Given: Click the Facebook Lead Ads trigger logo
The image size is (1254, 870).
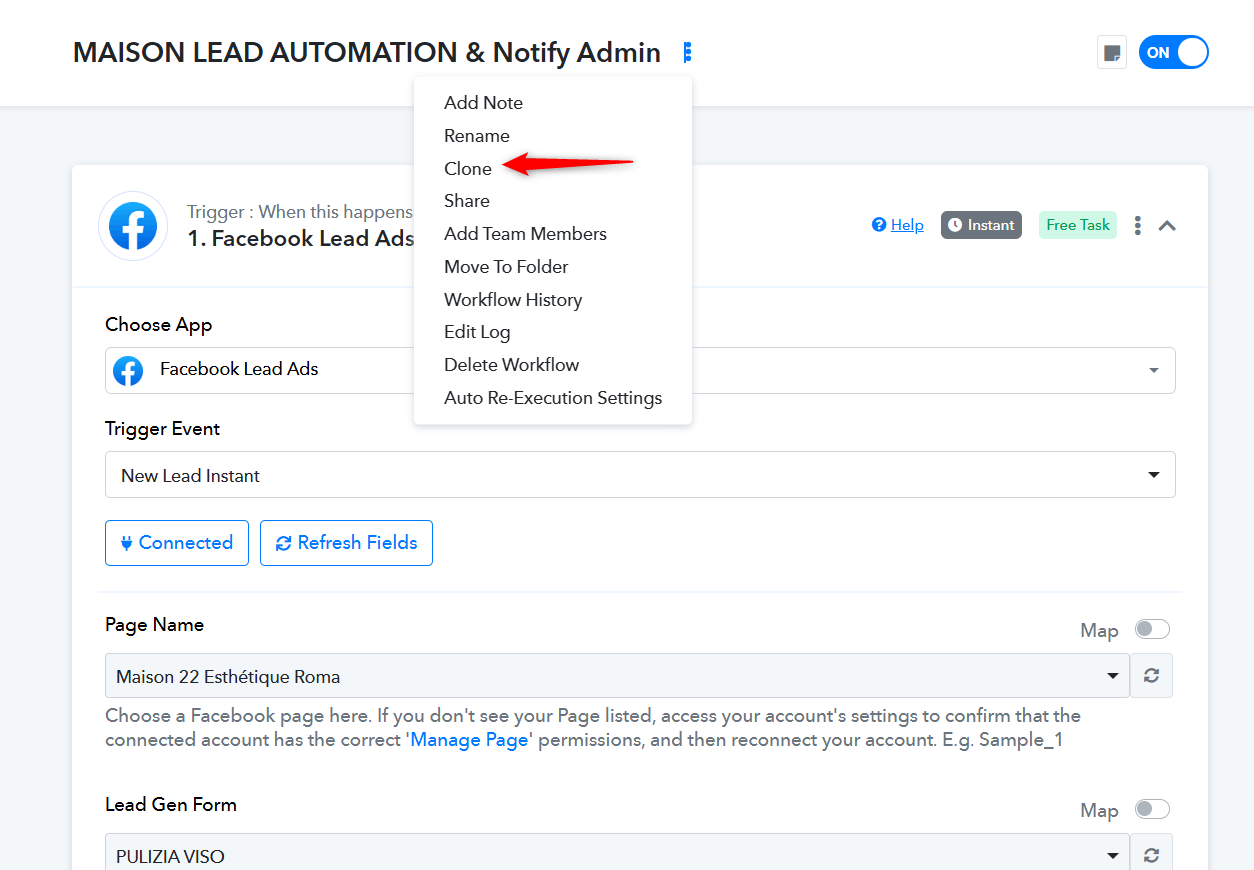Looking at the screenshot, I should tap(133, 226).
